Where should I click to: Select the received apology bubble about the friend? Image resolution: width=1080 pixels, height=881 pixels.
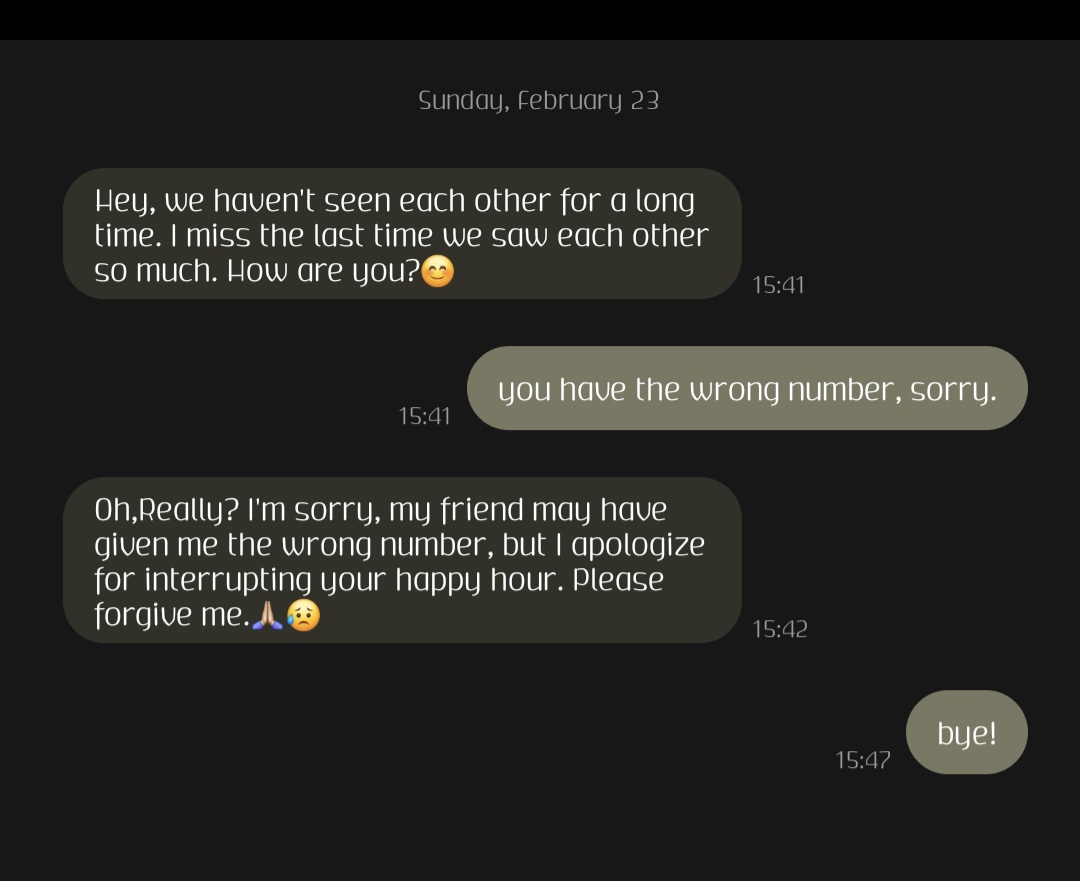coord(402,560)
